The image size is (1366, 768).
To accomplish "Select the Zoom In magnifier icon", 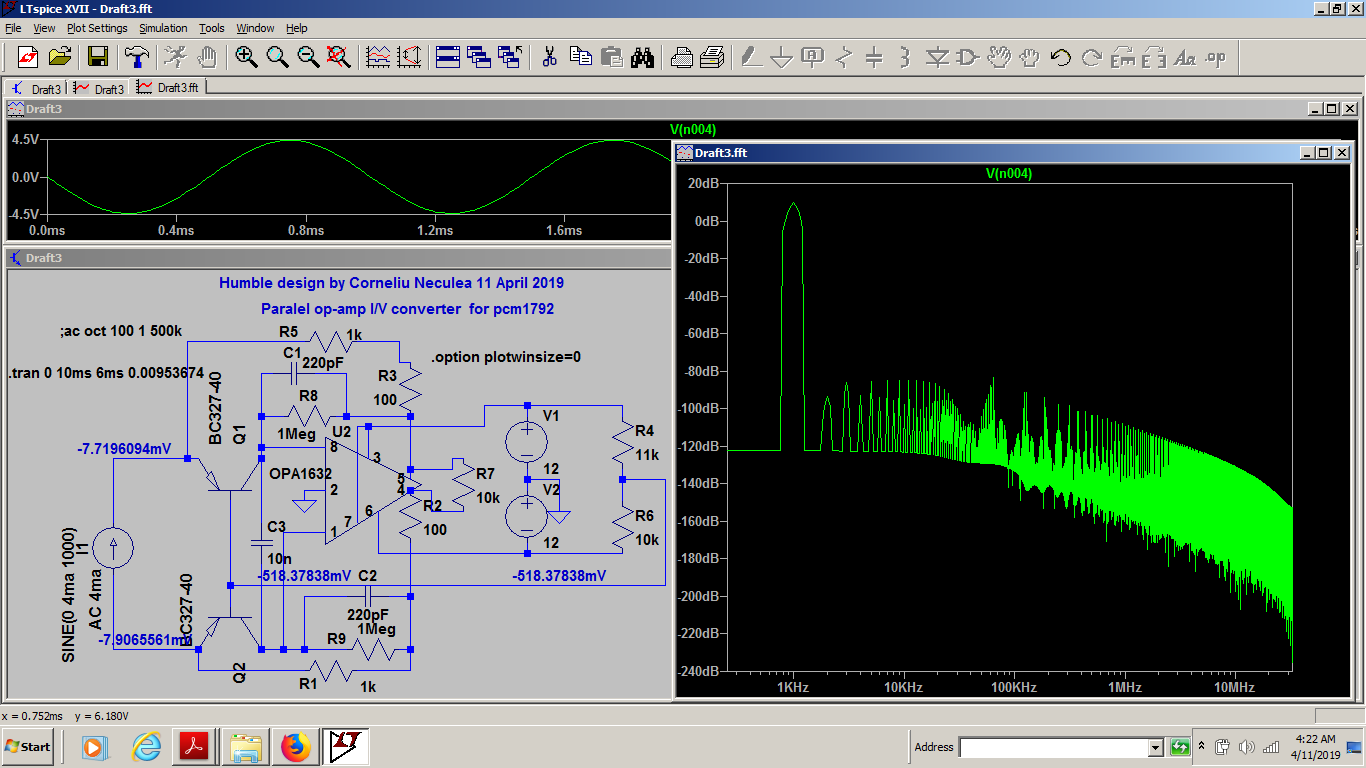I will coord(246,57).
